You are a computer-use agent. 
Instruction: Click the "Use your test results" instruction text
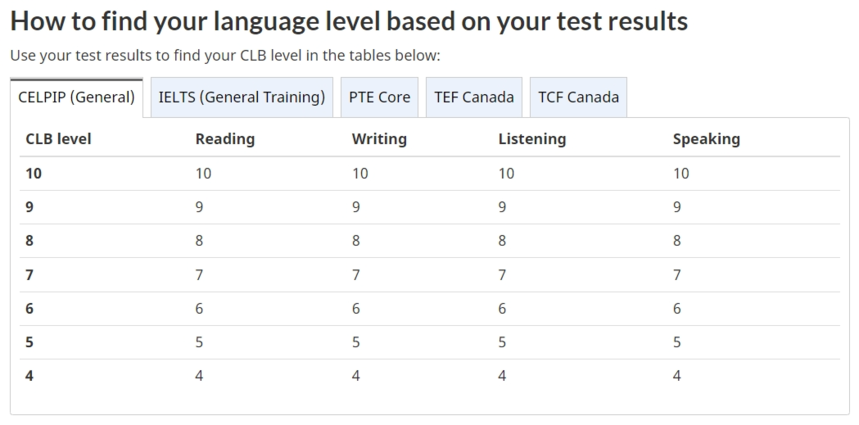[225, 55]
